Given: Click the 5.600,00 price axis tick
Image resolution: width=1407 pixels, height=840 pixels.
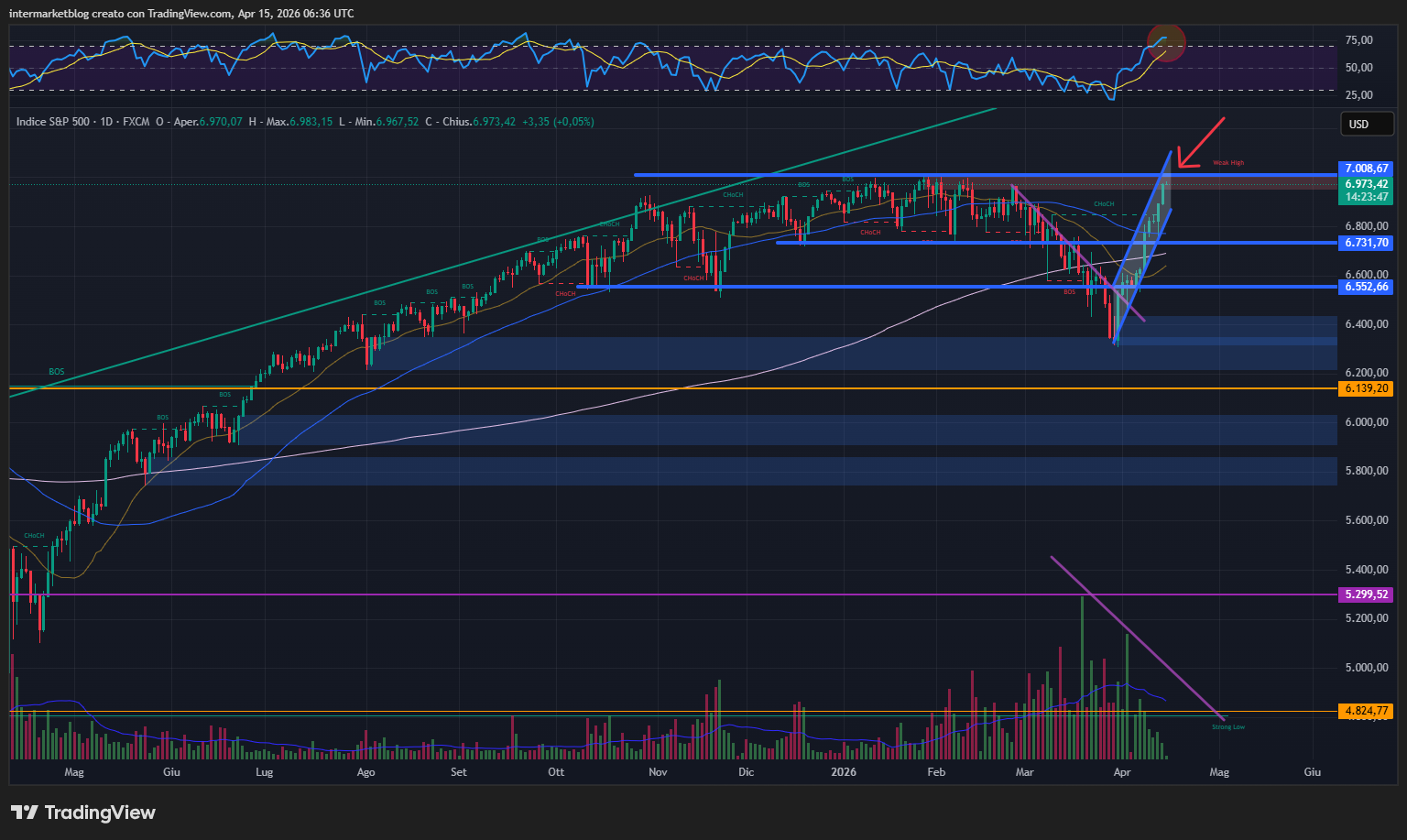Looking at the screenshot, I should [x=1366, y=520].
